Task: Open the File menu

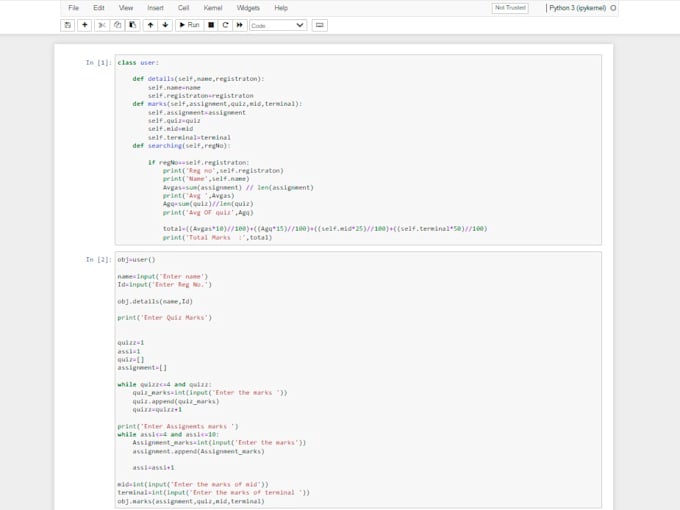Action: coord(73,8)
